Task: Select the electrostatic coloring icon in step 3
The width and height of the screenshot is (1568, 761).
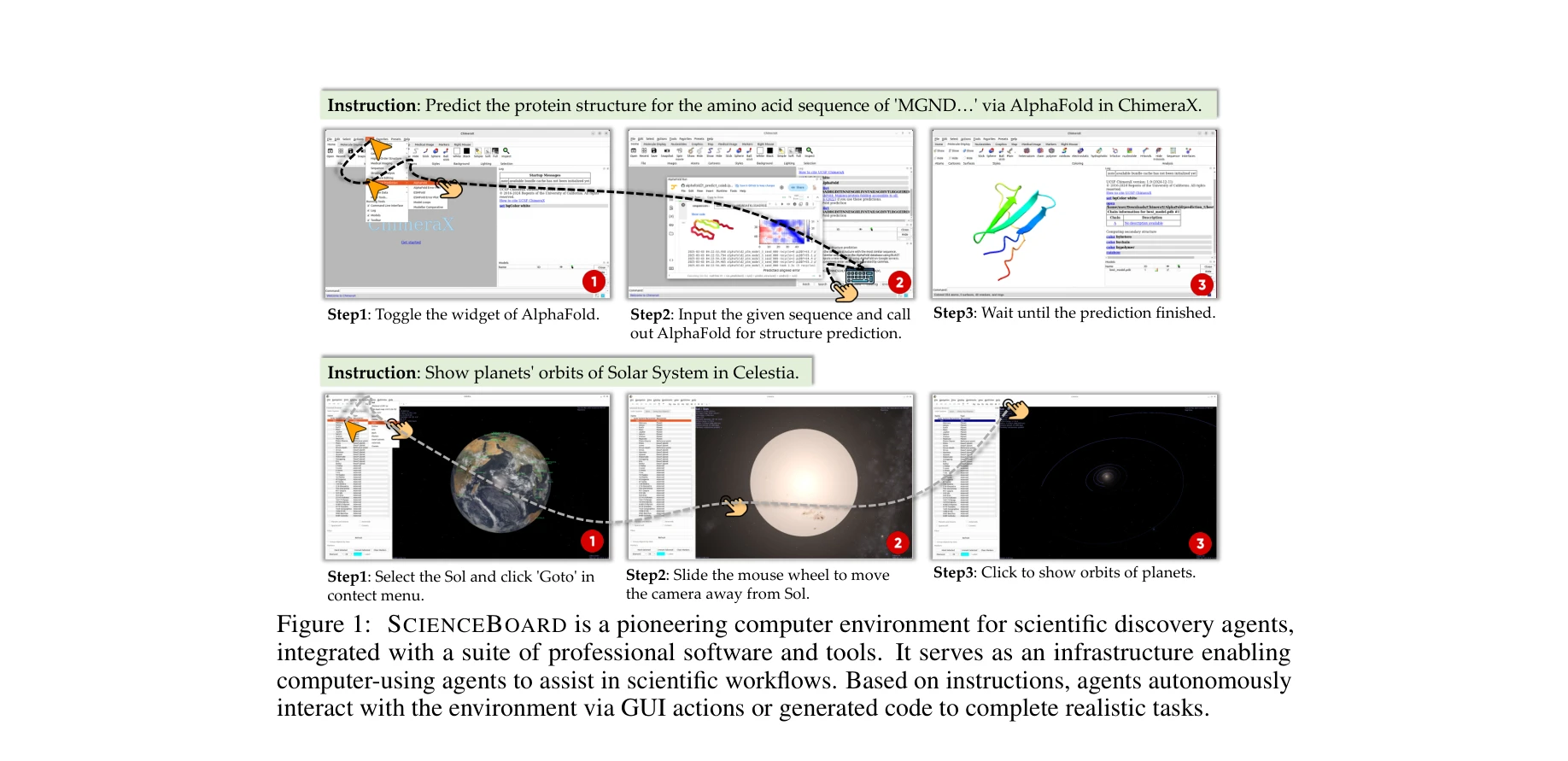Action: (1080, 151)
